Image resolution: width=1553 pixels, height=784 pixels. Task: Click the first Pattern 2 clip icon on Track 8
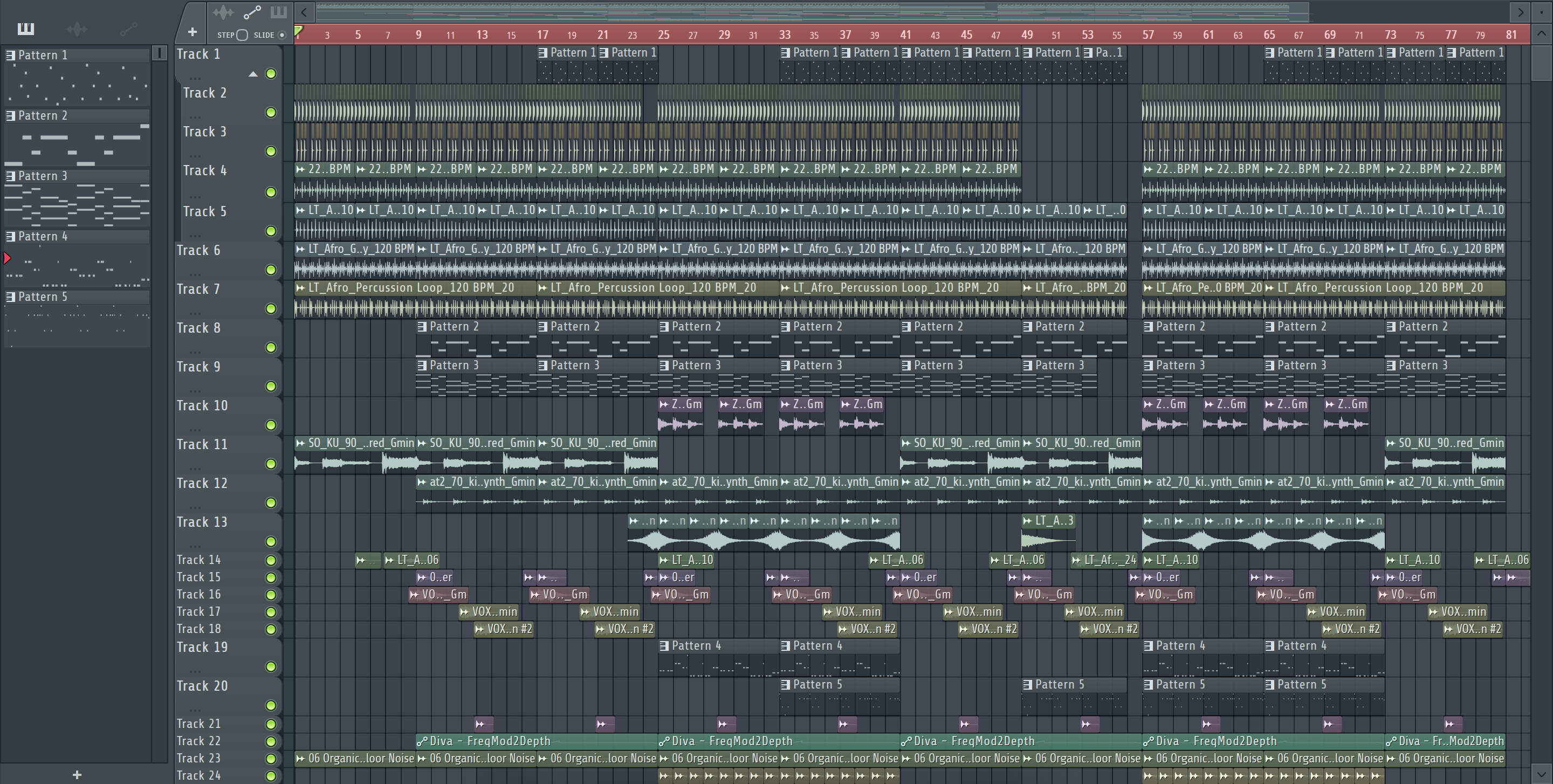pyautogui.click(x=423, y=327)
